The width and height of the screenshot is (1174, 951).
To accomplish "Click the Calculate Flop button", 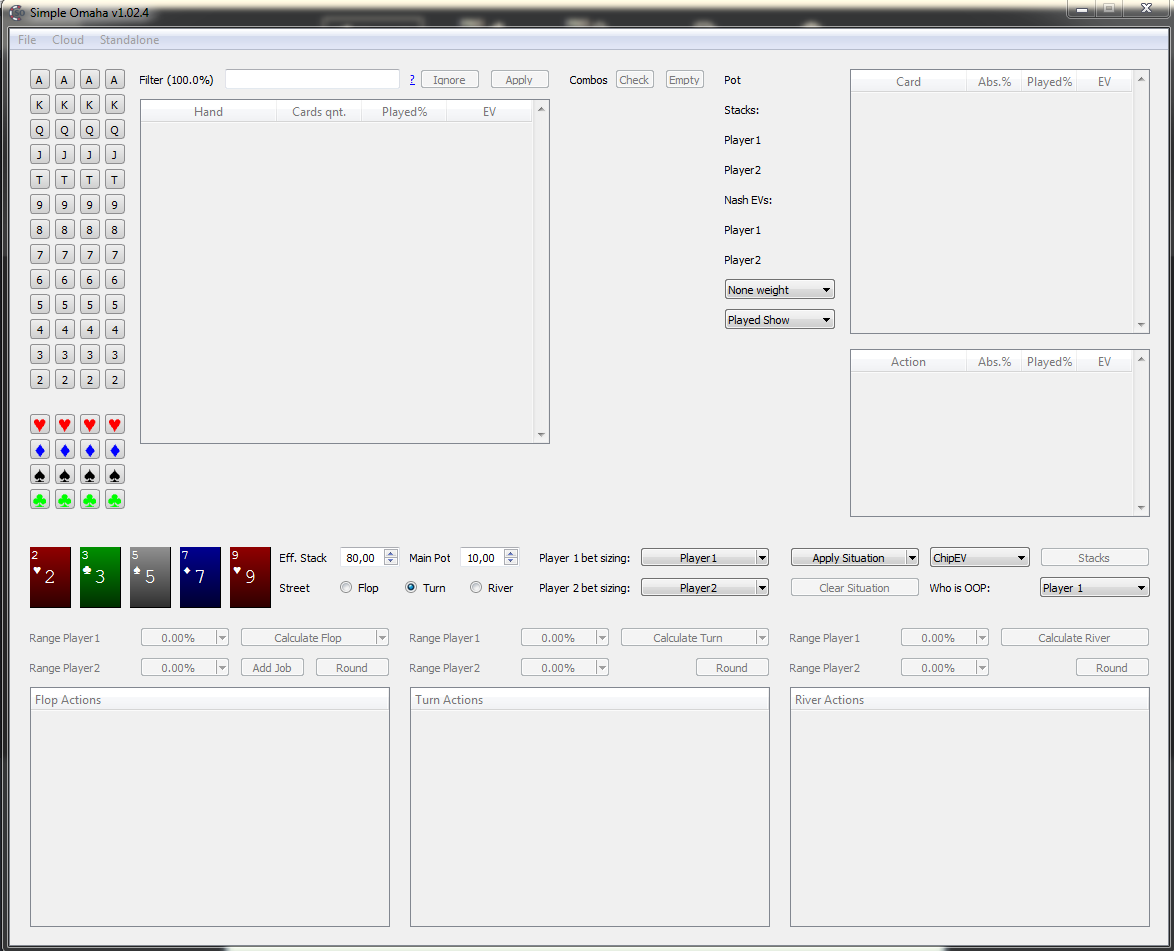I will (x=308, y=638).
